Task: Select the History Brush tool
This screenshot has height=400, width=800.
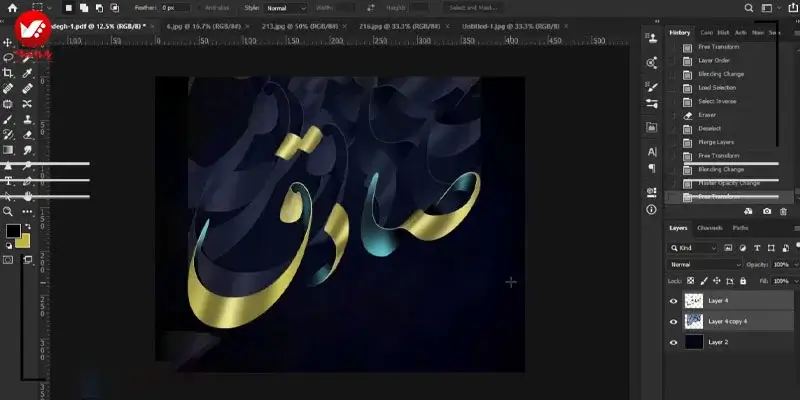Action: (8, 135)
